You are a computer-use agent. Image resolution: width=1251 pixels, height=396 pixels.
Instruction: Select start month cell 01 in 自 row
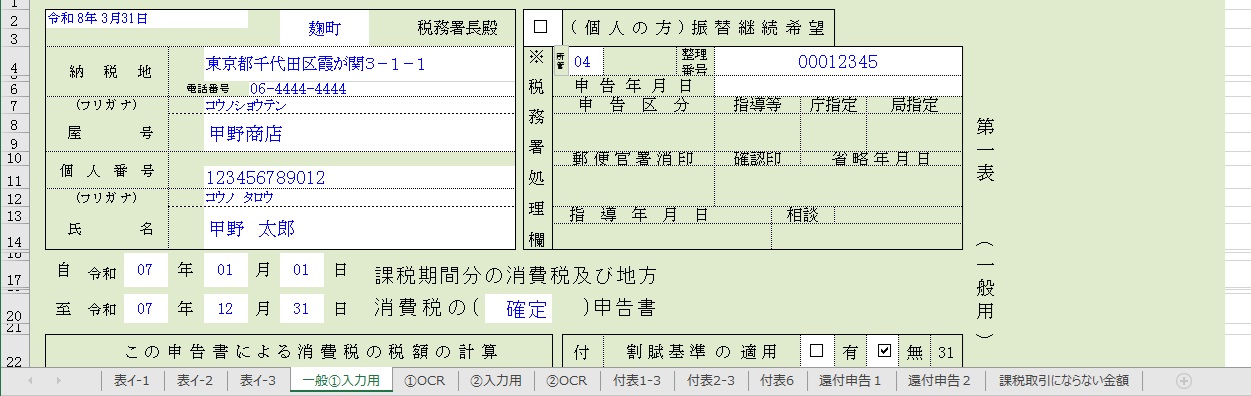pyautogui.click(x=225, y=270)
